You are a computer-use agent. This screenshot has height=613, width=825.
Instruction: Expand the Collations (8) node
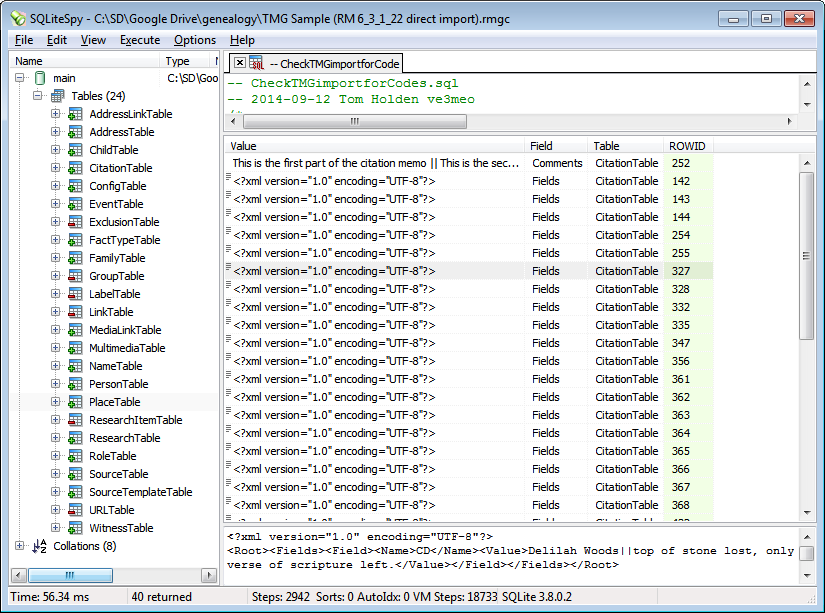19,546
